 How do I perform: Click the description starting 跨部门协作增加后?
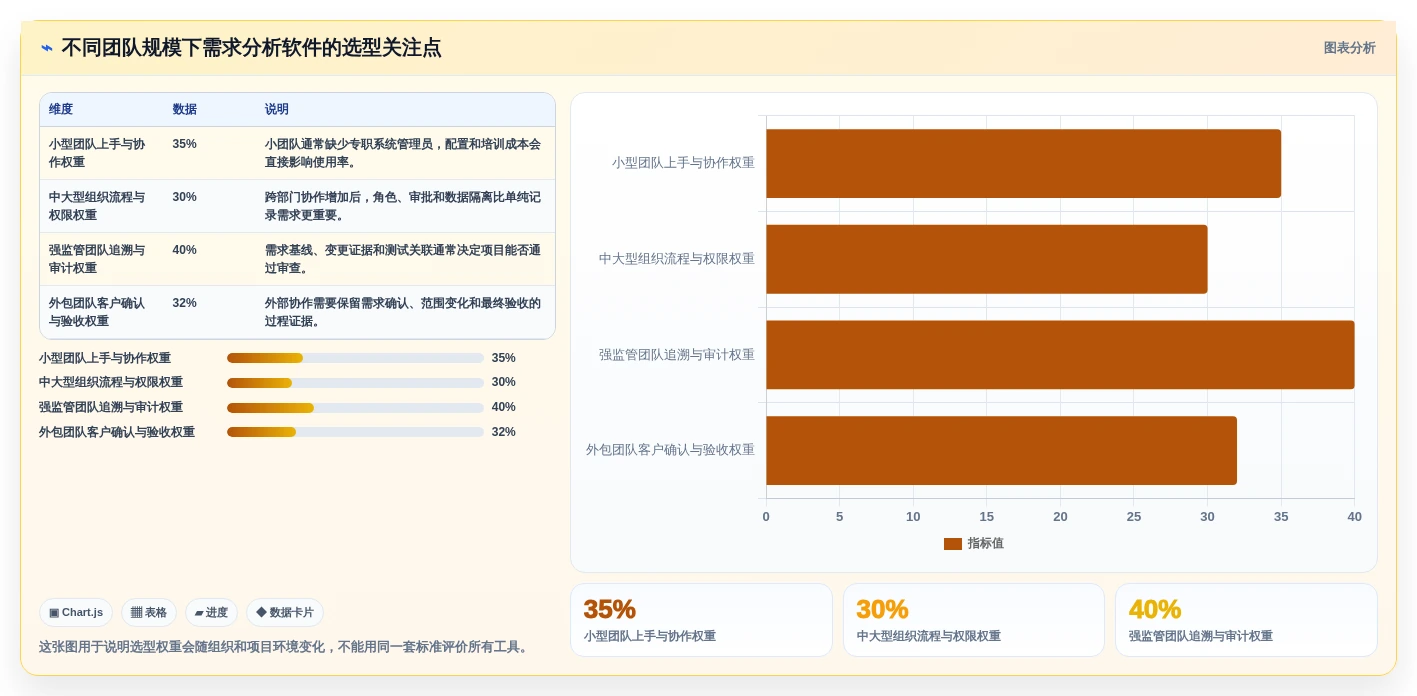(x=403, y=206)
